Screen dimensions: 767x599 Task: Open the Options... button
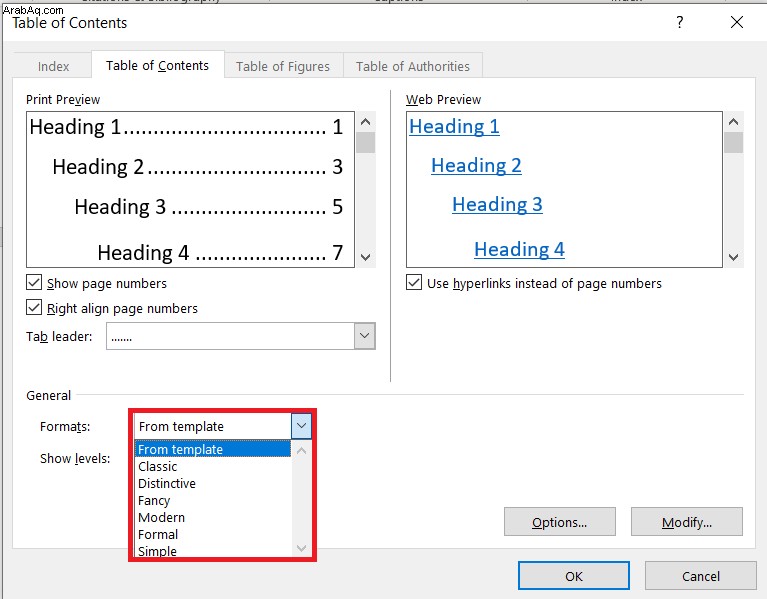(560, 522)
